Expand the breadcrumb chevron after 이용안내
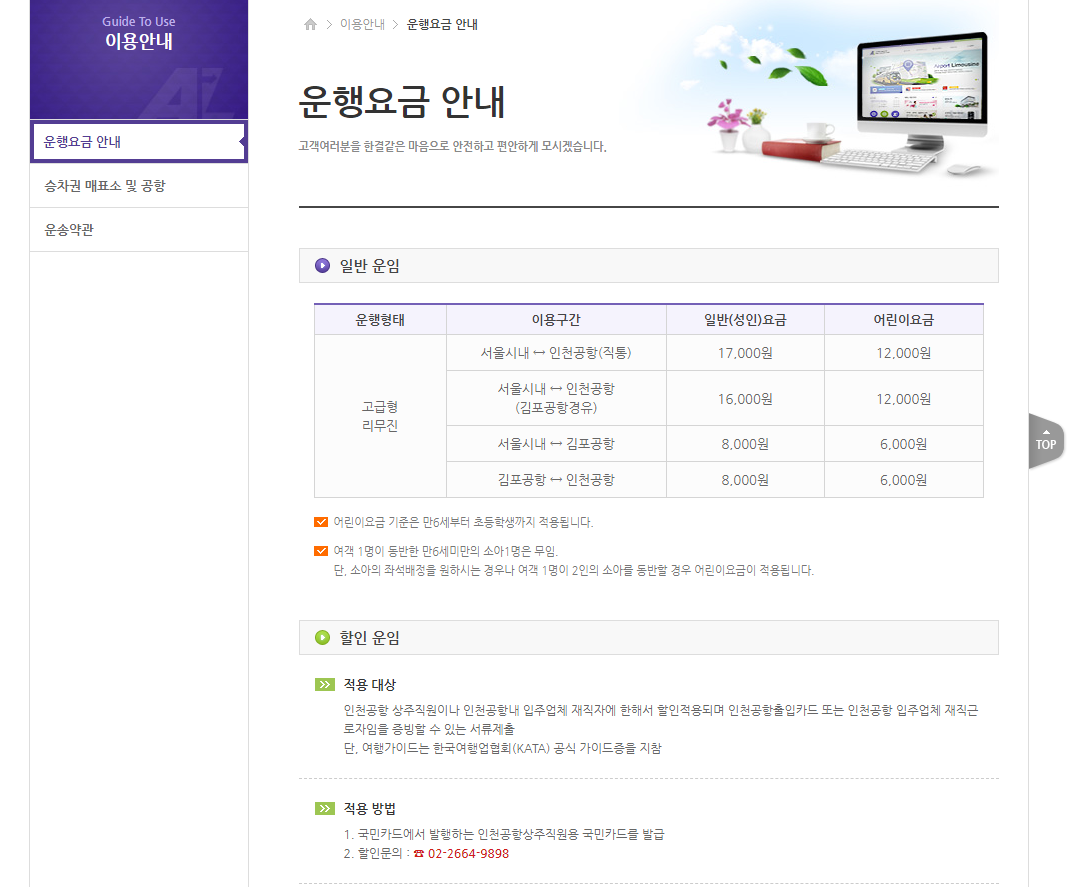 (397, 23)
